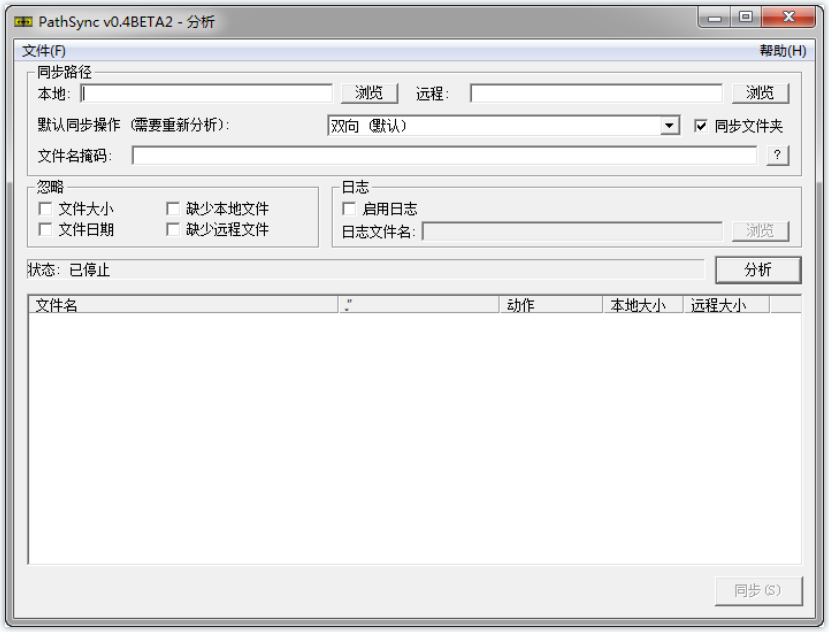Click the local path input field

coord(207,93)
